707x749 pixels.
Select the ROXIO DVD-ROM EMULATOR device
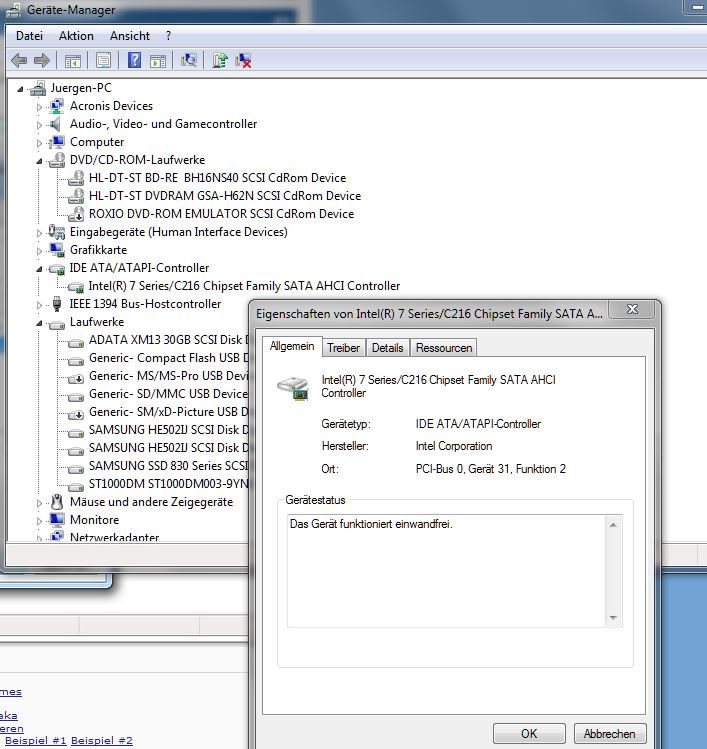point(221,214)
